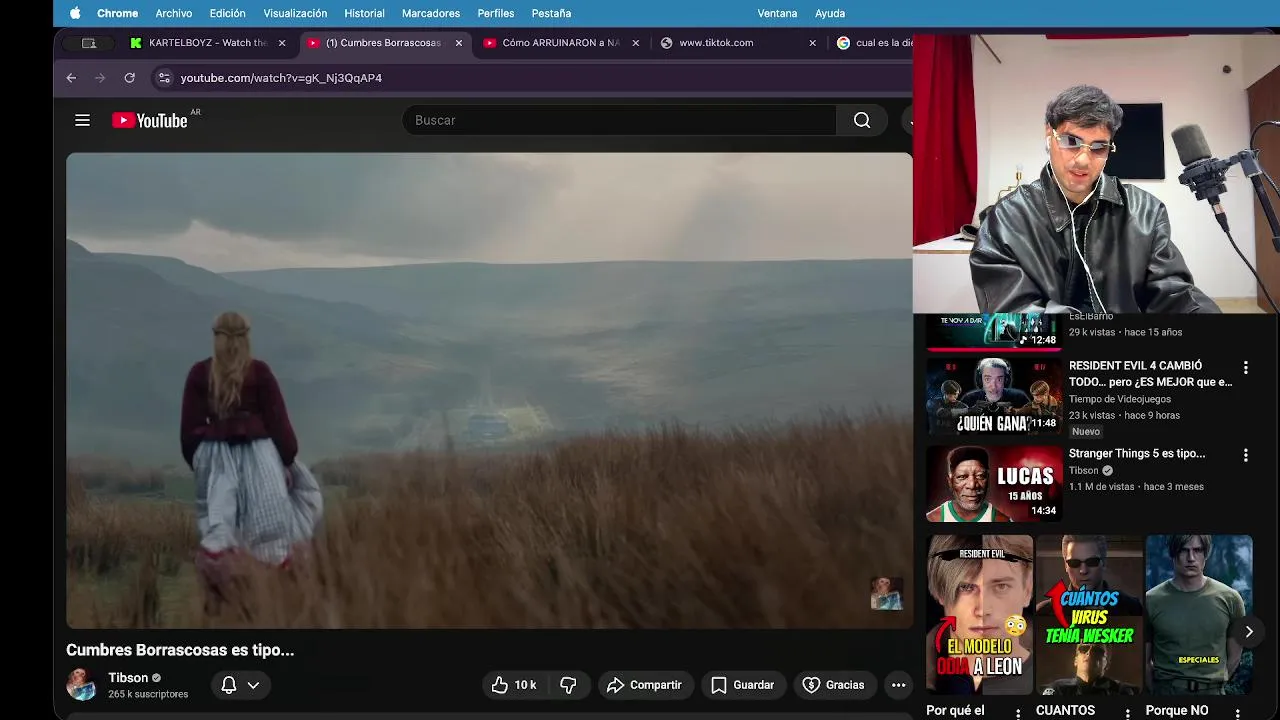
Task: Open the Historial menu
Action: click(x=364, y=13)
